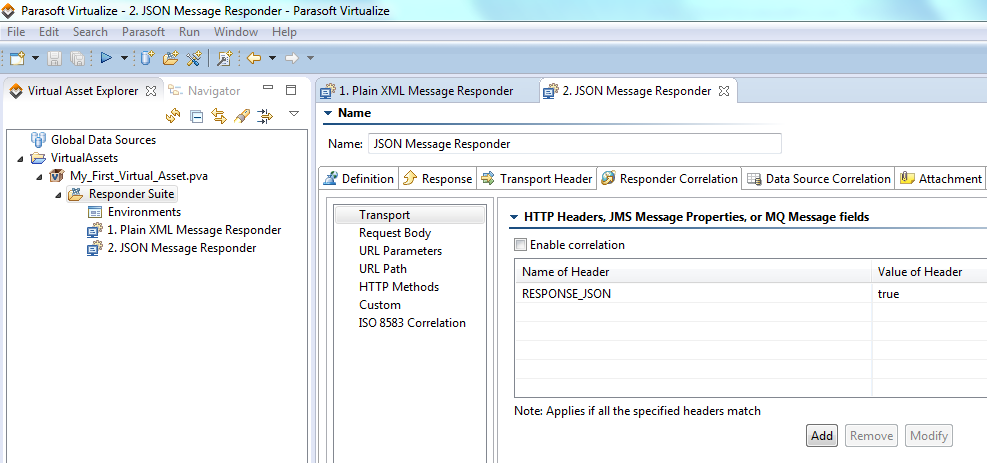
Task: Open the Help menu
Action: pyautogui.click(x=285, y=31)
